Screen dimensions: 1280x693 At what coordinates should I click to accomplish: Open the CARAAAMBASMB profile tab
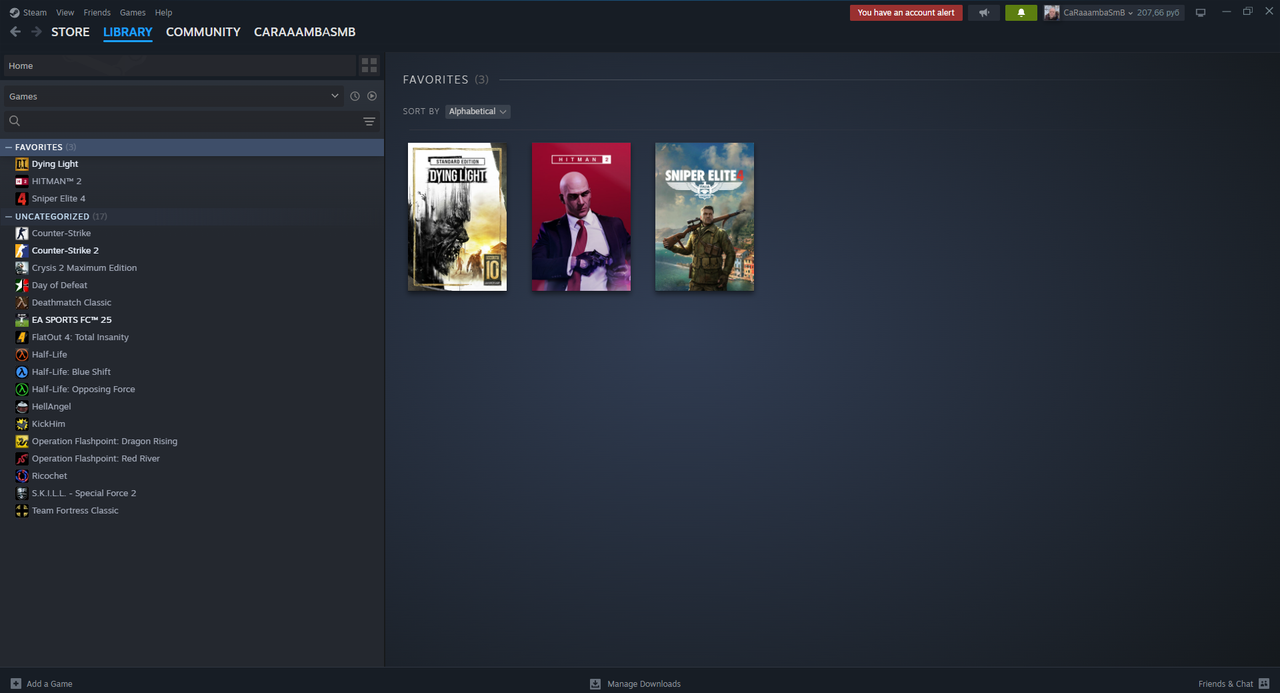coord(305,32)
